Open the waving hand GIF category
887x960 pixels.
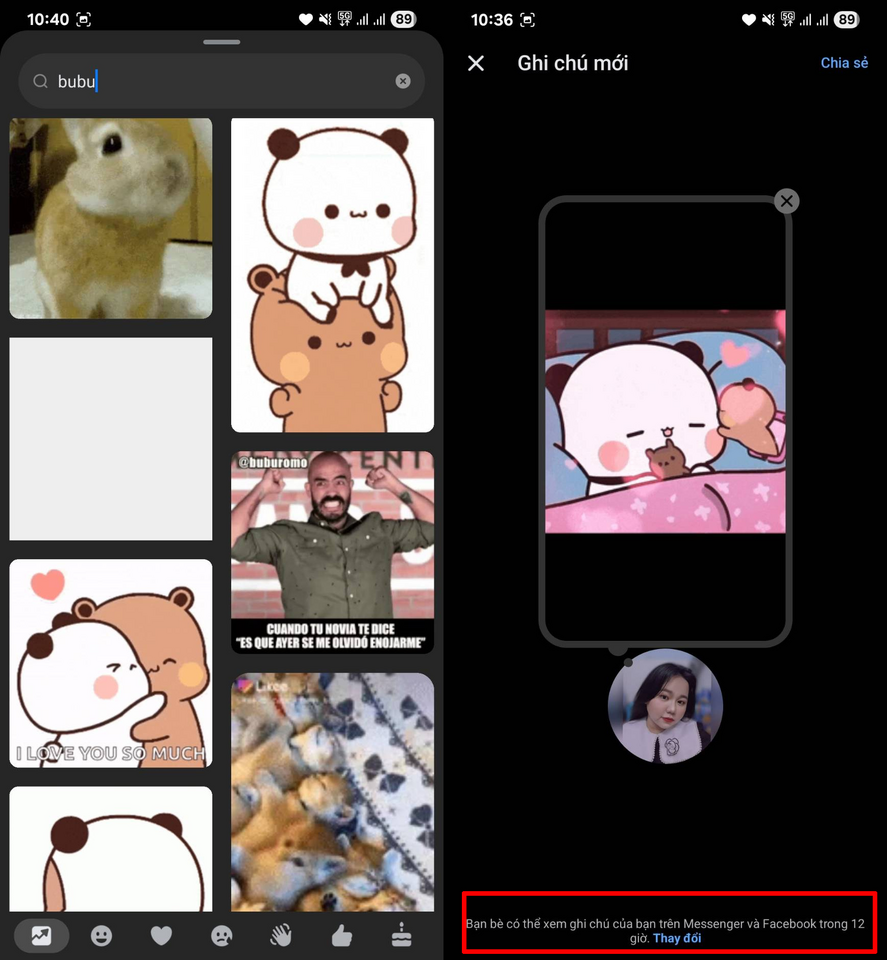281,936
